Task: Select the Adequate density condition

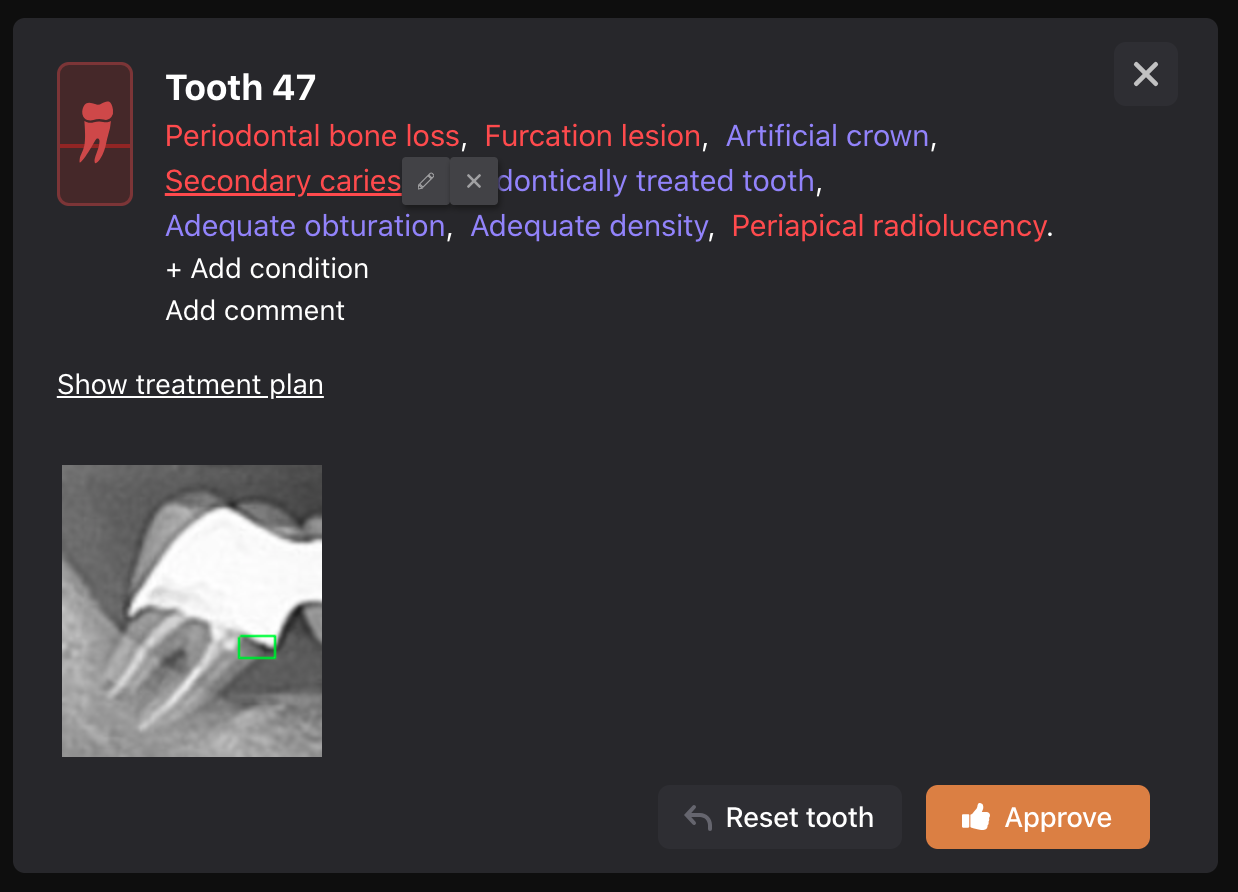Action: (589, 226)
